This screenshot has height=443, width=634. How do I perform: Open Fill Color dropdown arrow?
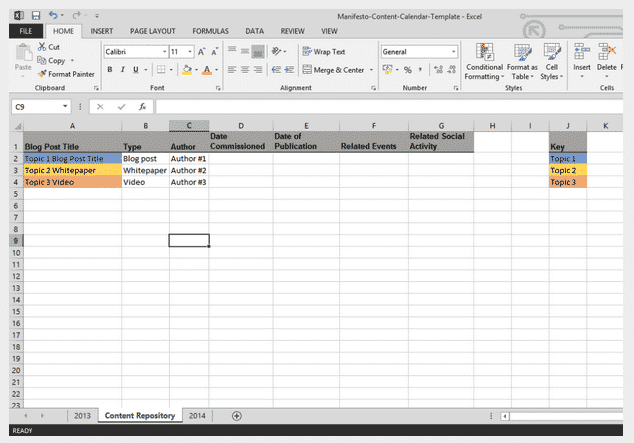point(197,70)
